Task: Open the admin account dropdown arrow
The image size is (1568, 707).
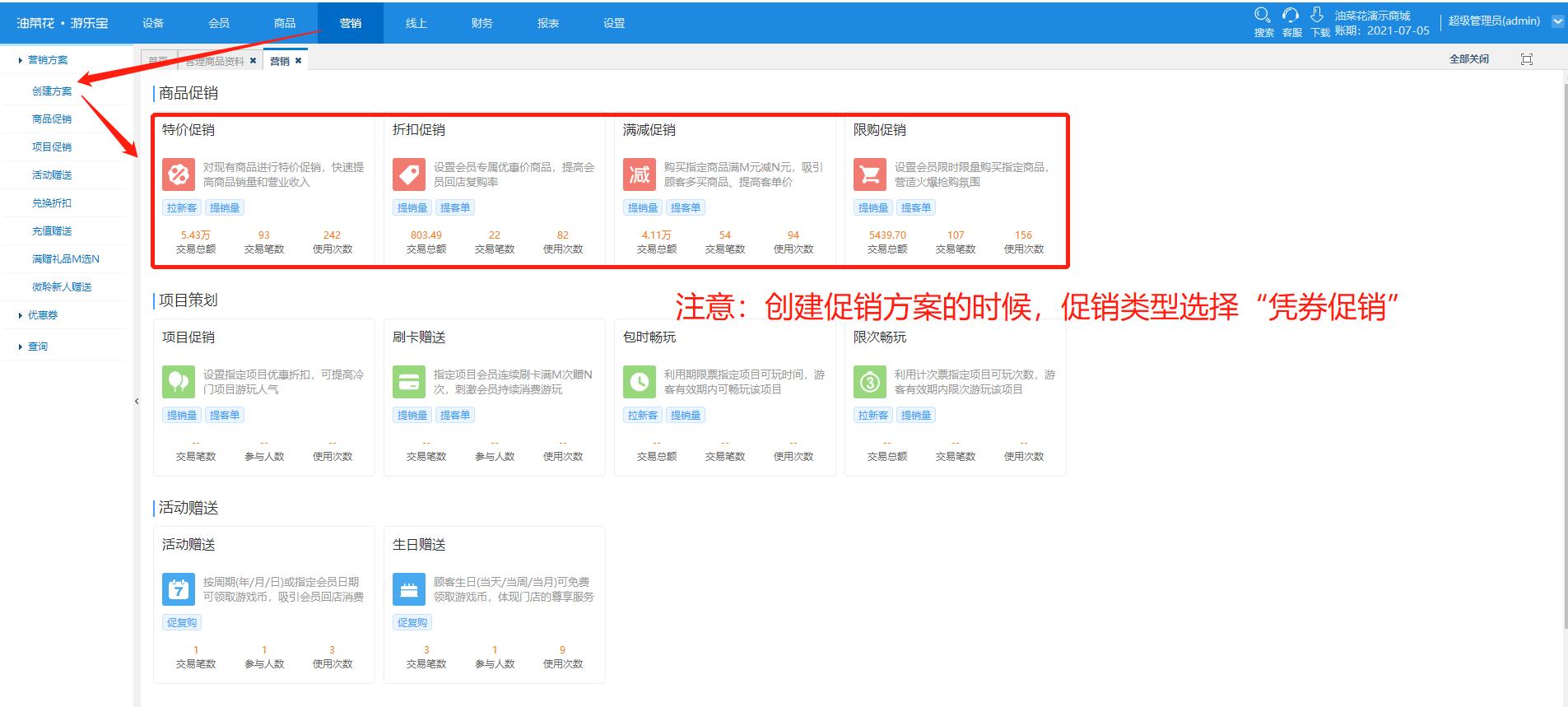Action: [x=1557, y=22]
